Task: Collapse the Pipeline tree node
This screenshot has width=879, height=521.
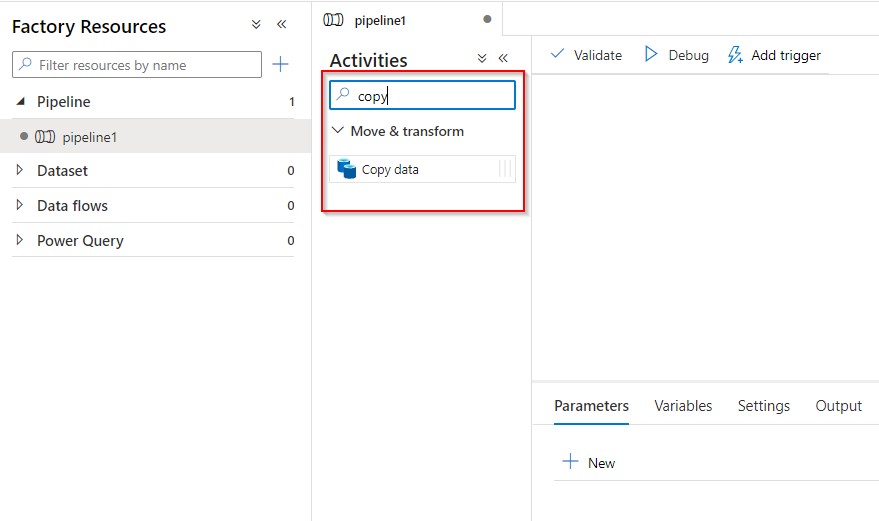Action: [21, 102]
